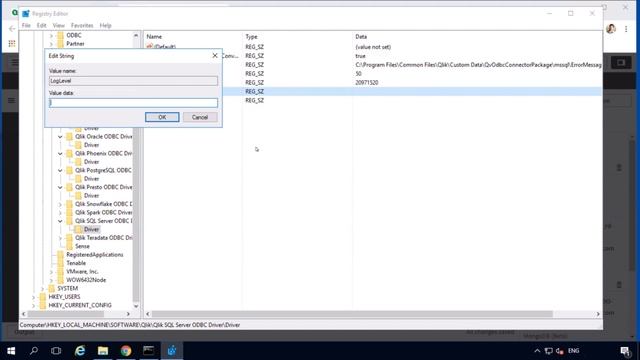Open the Help menu
Screen dimensions: 640x360
click(105, 25)
